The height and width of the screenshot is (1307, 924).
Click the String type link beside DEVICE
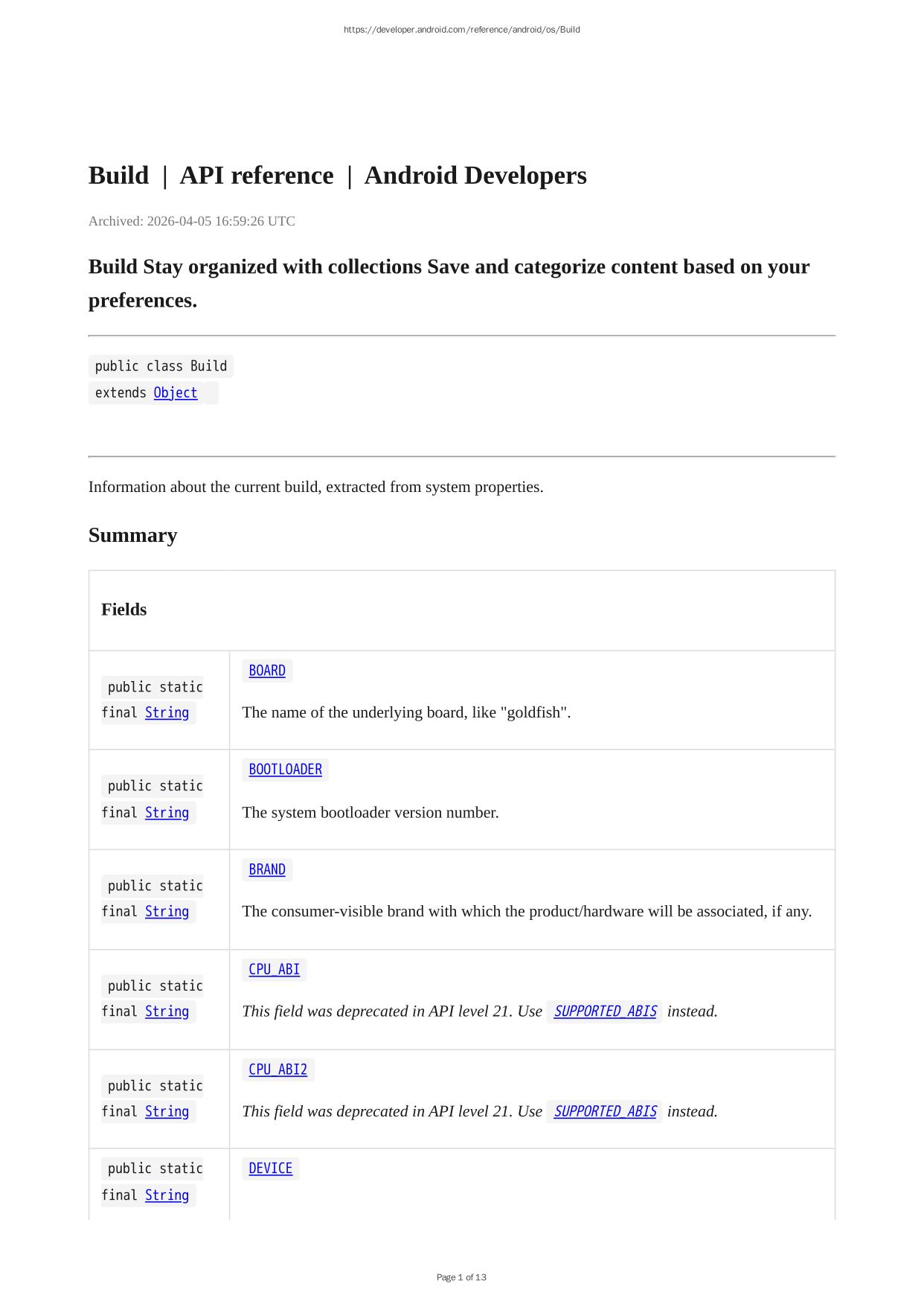pyautogui.click(x=167, y=1195)
